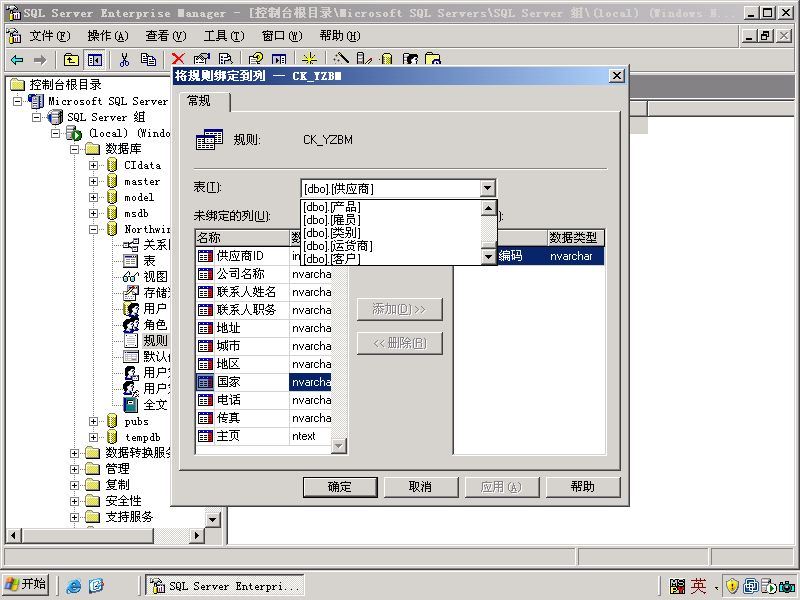Click the Copy toolbar icon

coord(148,60)
